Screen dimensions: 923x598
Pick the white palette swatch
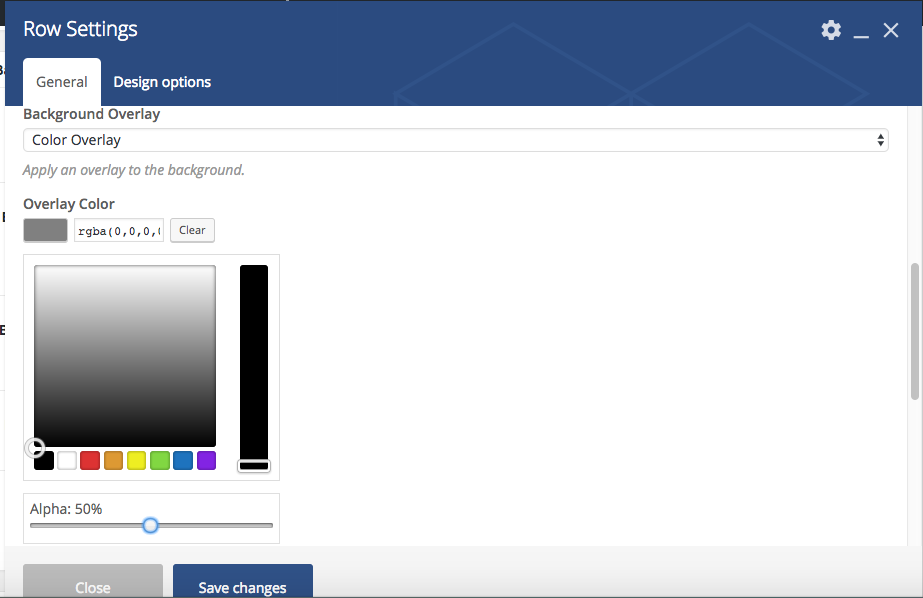click(67, 461)
